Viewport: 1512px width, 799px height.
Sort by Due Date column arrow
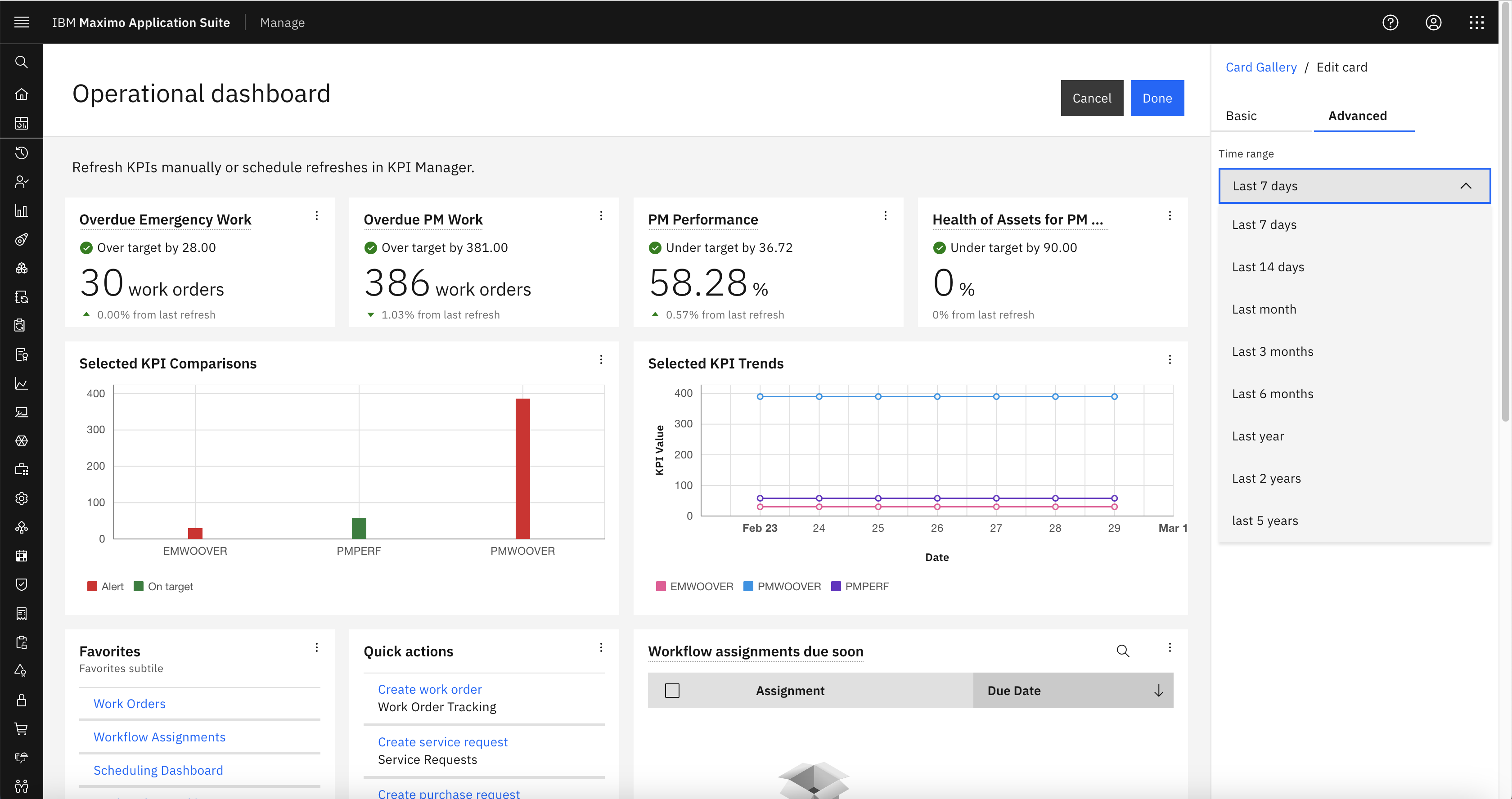coord(1158,691)
